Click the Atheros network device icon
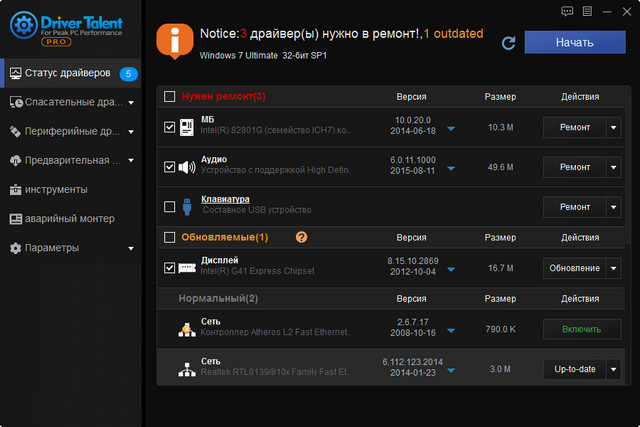The image size is (640, 427). pos(187,328)
